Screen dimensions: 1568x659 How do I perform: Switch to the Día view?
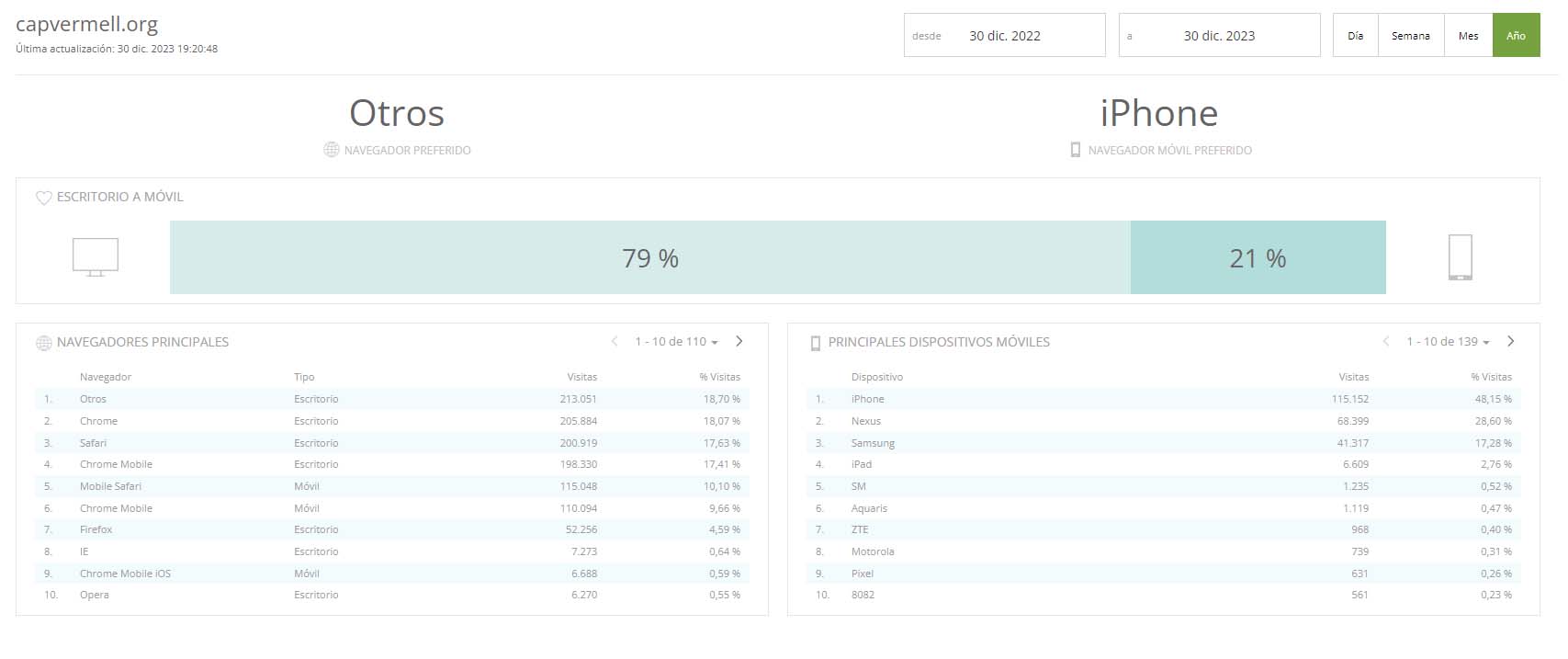coord(1356,36)
